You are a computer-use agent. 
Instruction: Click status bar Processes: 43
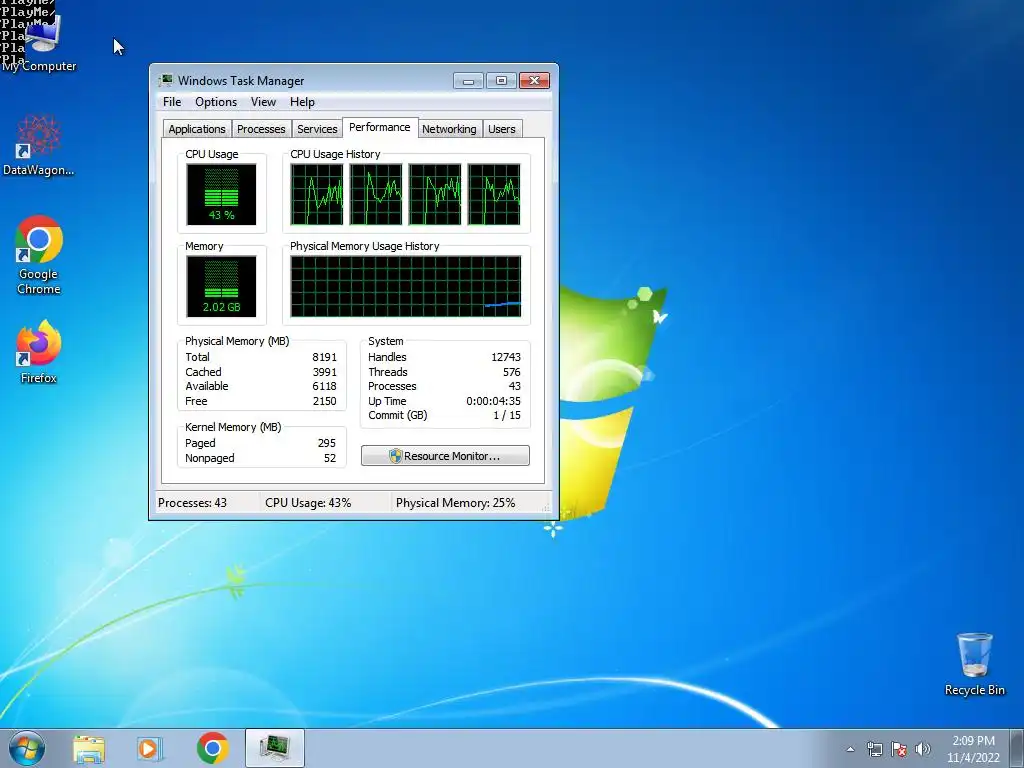(x=193, y=503)
